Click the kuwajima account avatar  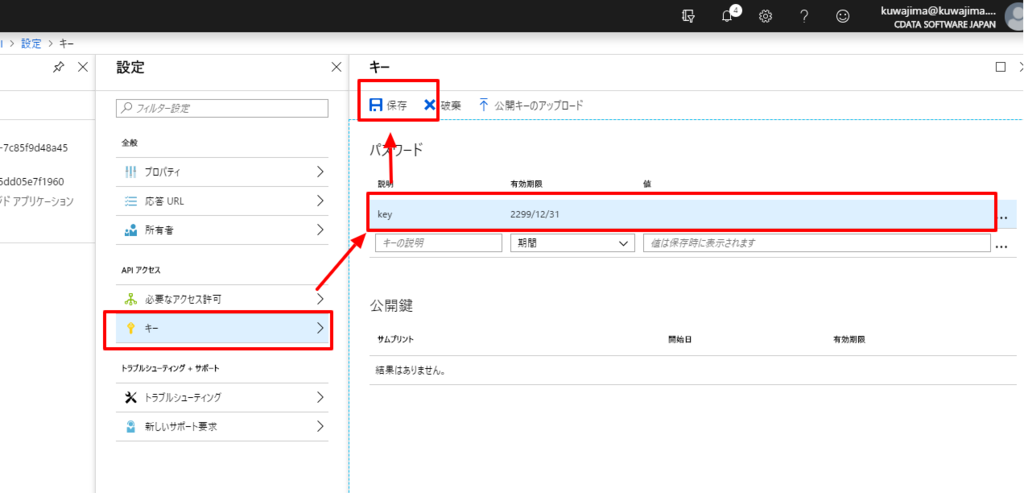click(1014, 16)
